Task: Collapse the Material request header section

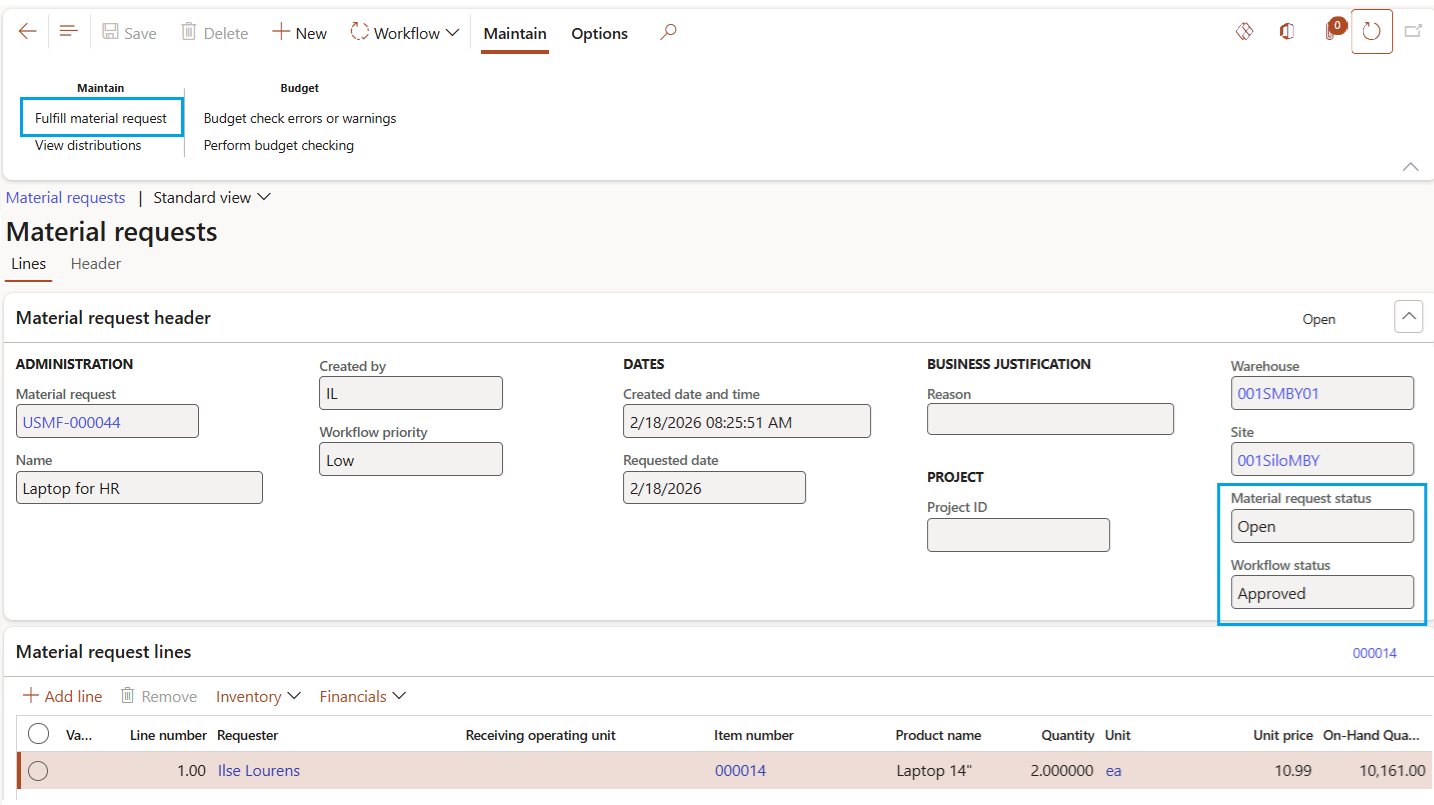Action: (x=1408, y=318)
